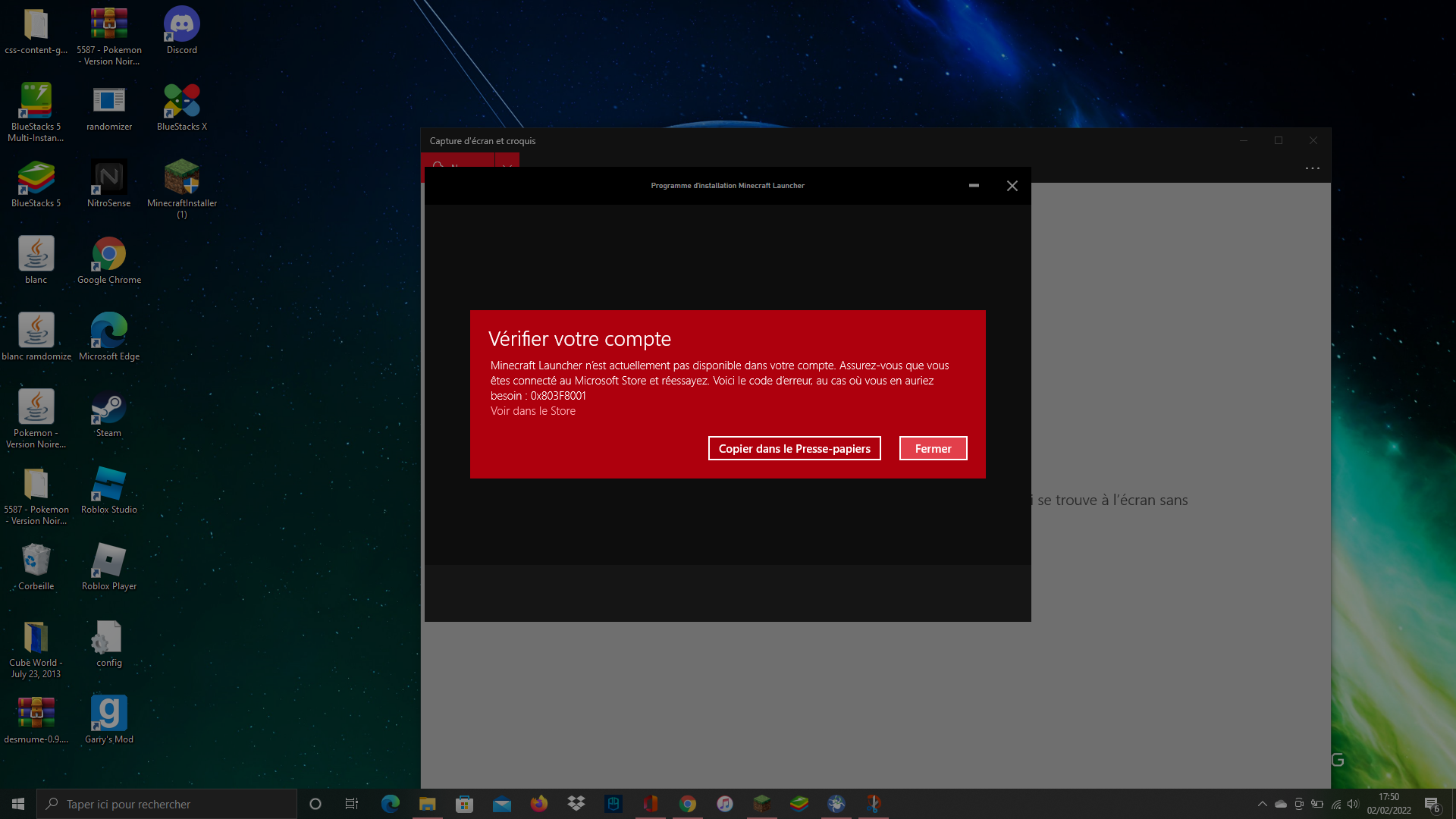Open the Windows Start menu
The width and height of the screenshot is (1456, 819).
coord(18,804)
